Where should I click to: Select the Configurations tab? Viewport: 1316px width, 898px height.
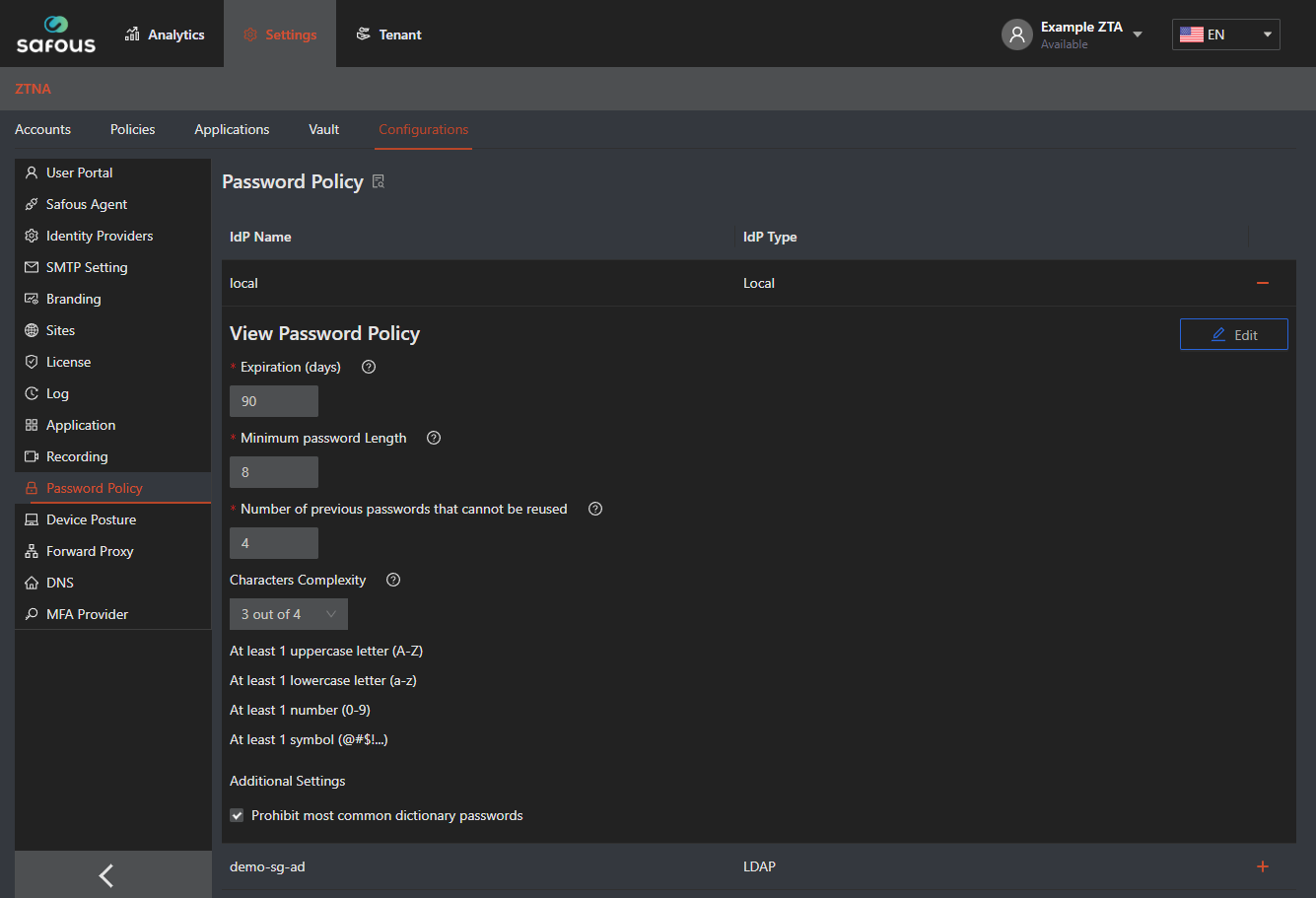424,129
